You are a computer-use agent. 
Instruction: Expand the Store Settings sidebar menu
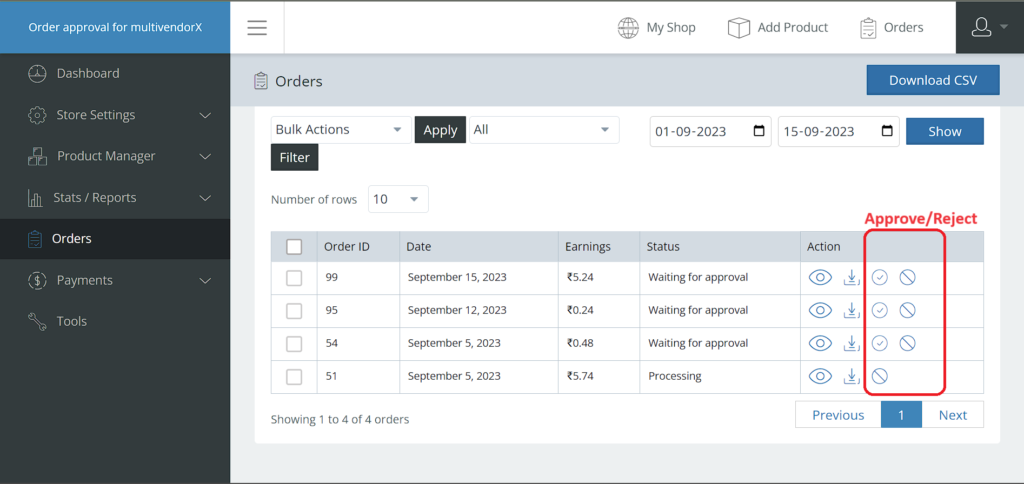(115, 115)
